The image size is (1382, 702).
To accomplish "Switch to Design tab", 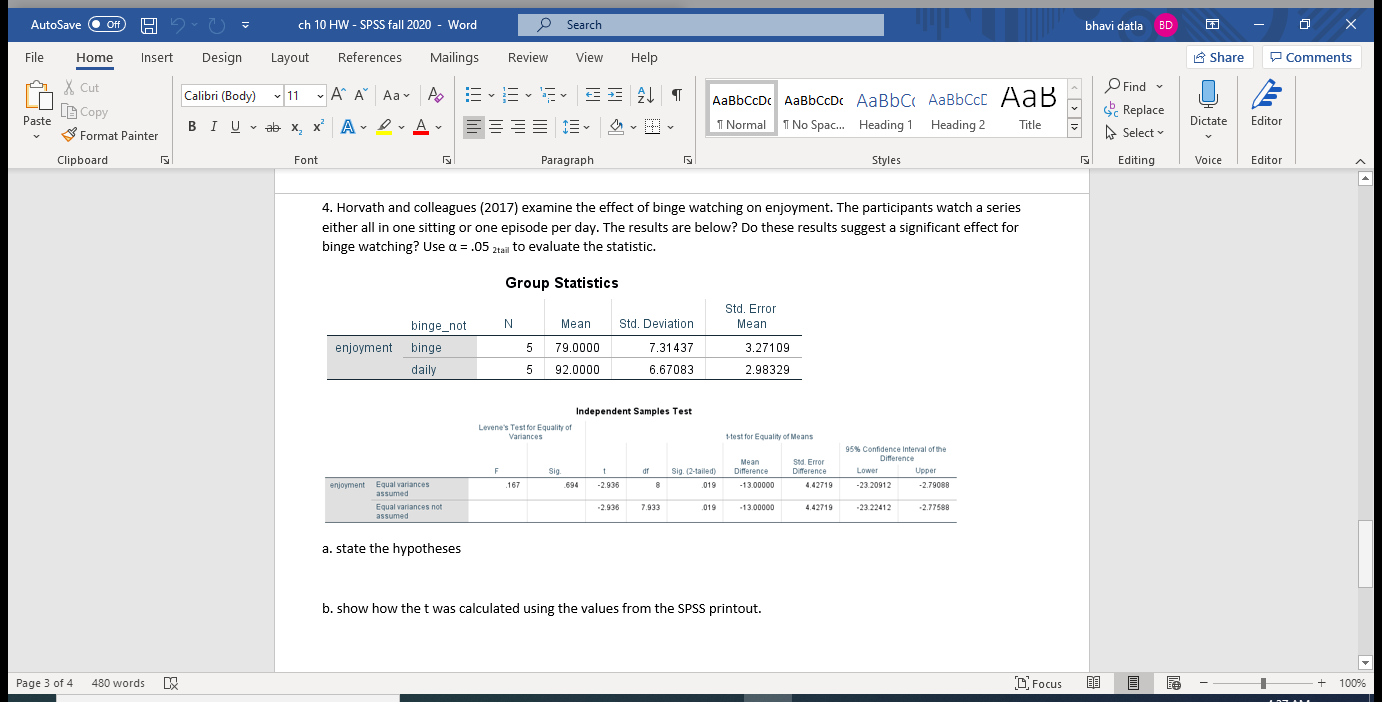I will (222, 58).
